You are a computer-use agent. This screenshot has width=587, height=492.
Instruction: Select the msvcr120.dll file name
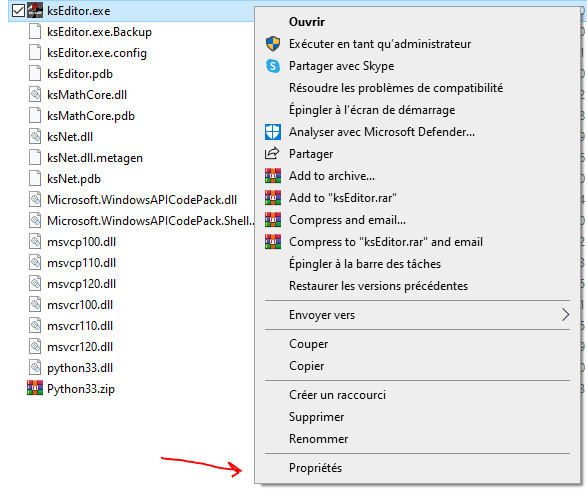80,346
